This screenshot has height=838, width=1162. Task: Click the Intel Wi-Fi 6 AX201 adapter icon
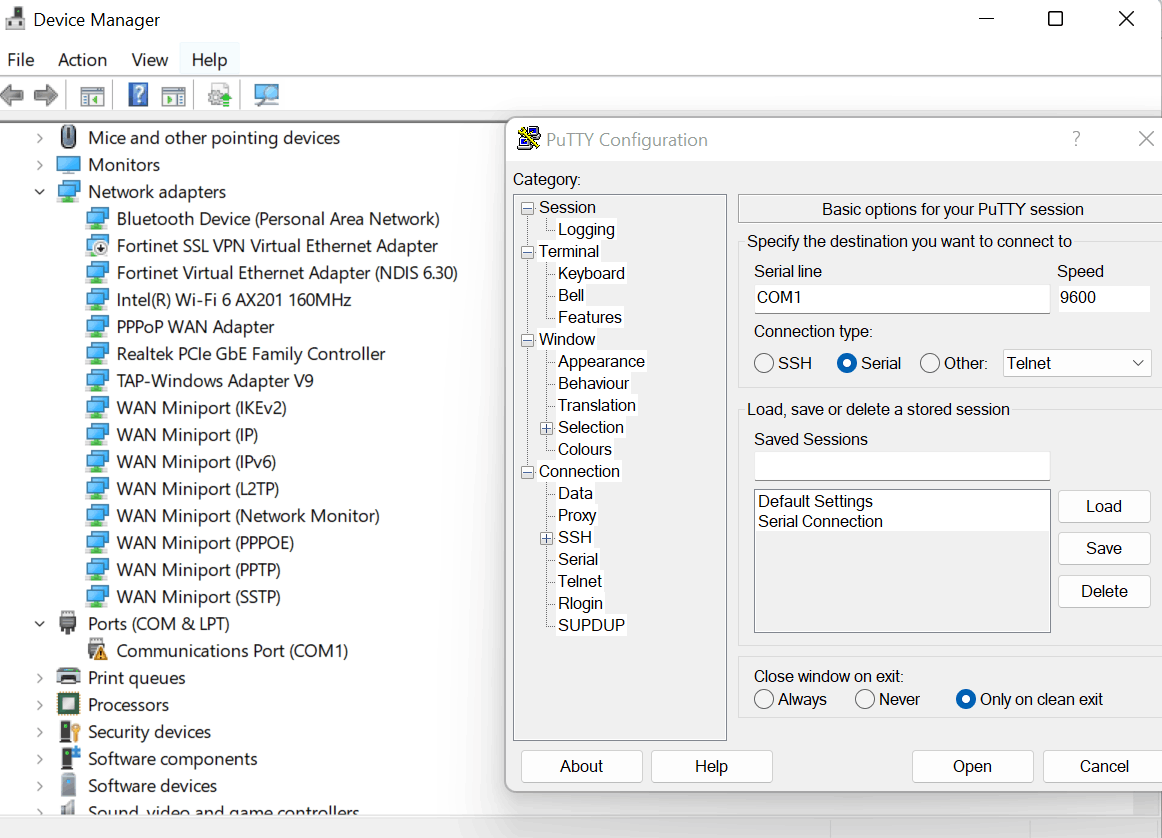(x=97, y=299)
